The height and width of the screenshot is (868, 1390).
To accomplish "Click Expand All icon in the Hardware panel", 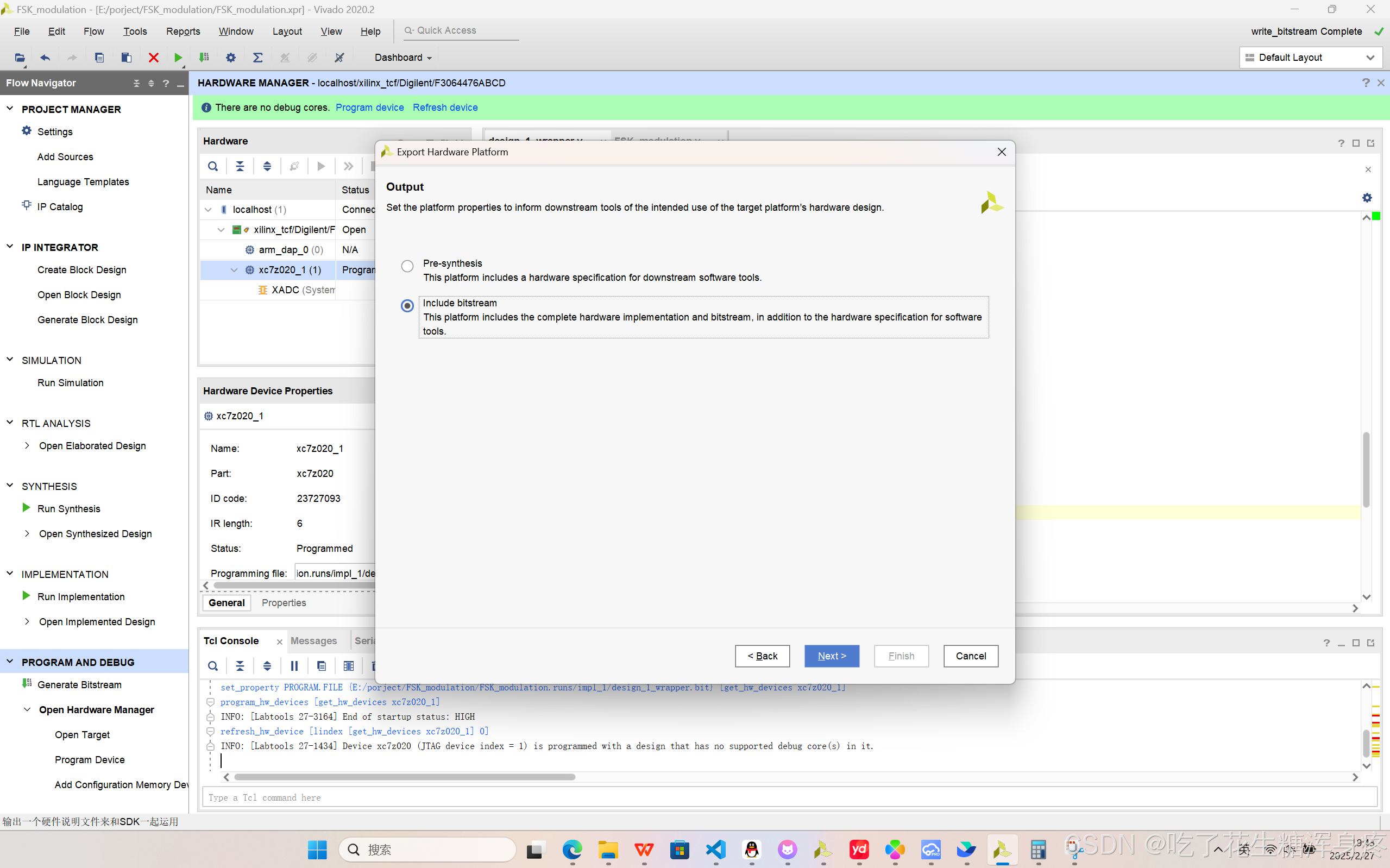I will [267, 166].
